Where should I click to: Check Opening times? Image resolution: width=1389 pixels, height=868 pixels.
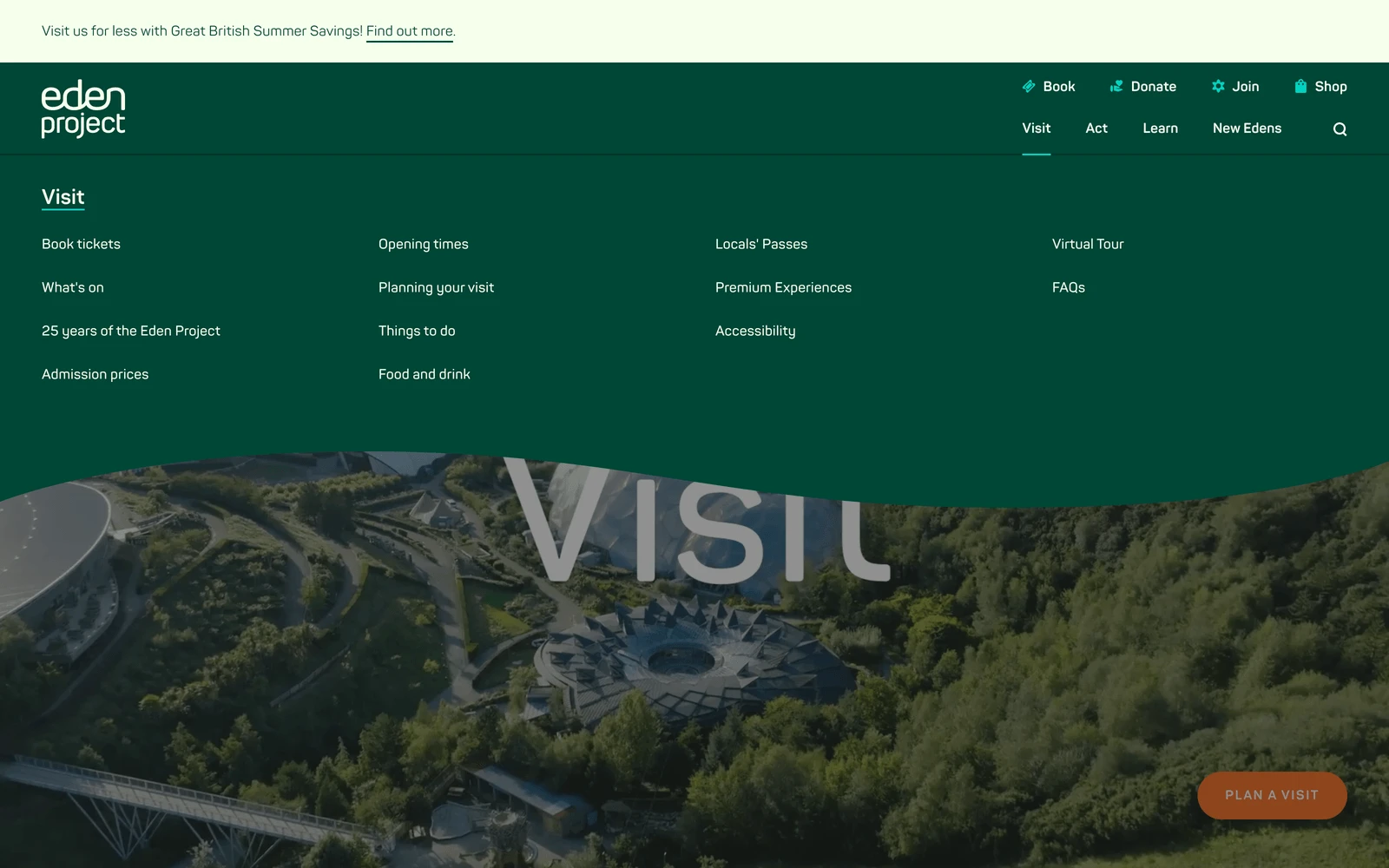coord(423,244)
